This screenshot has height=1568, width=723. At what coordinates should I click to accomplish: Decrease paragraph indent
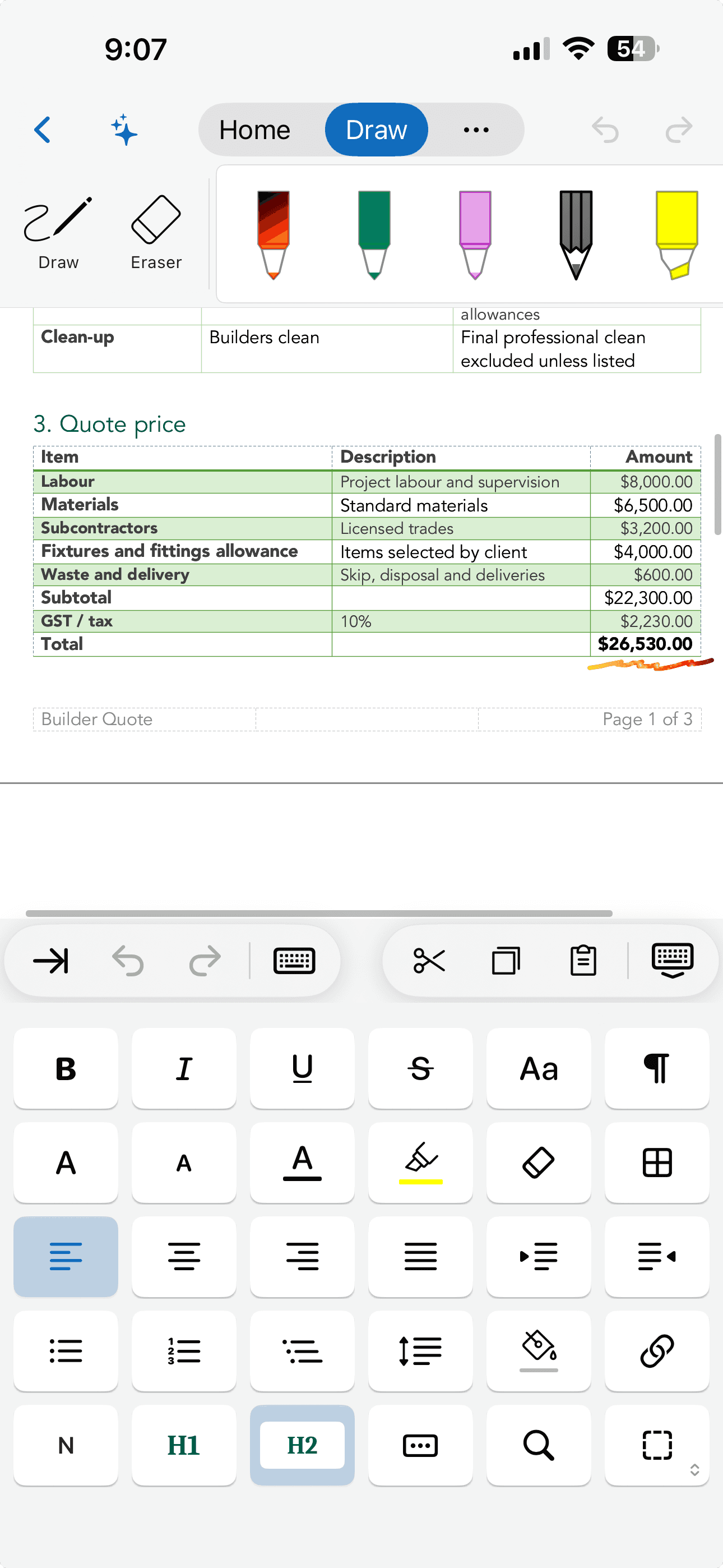tap(657, 1257)
